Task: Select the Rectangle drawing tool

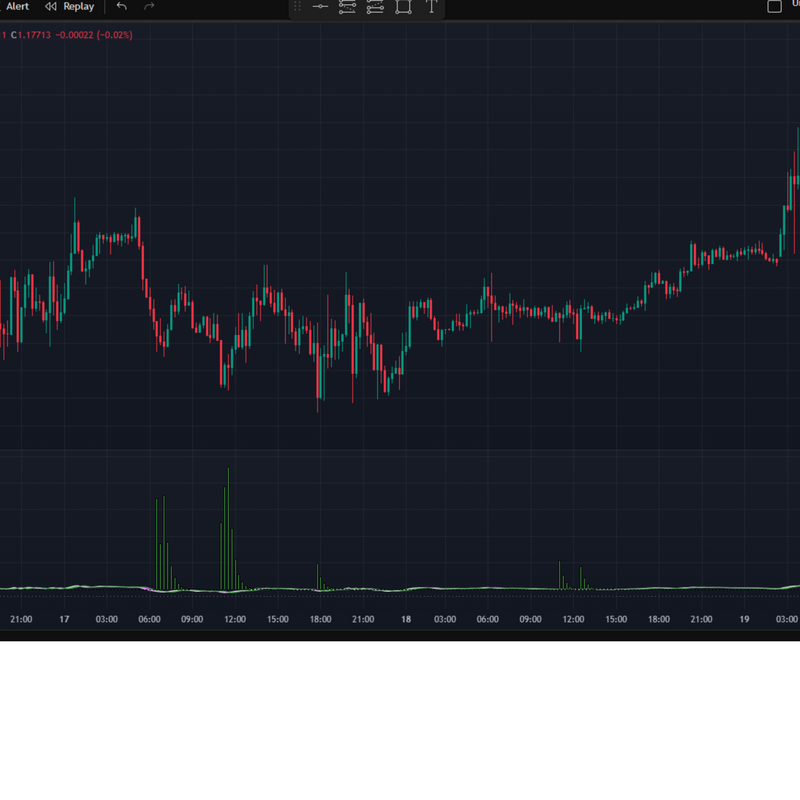Action: tap(403, 7)
